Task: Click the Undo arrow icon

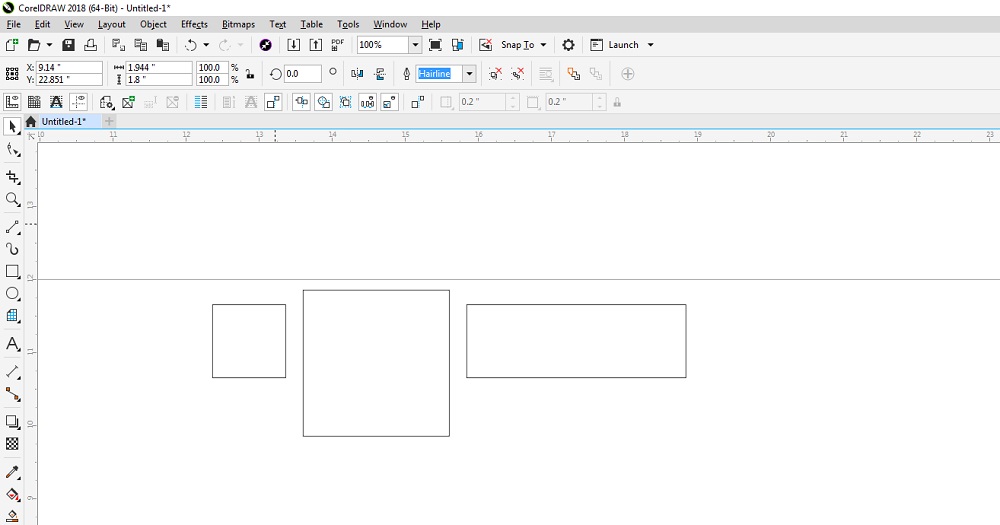Action: pos(191,45)
